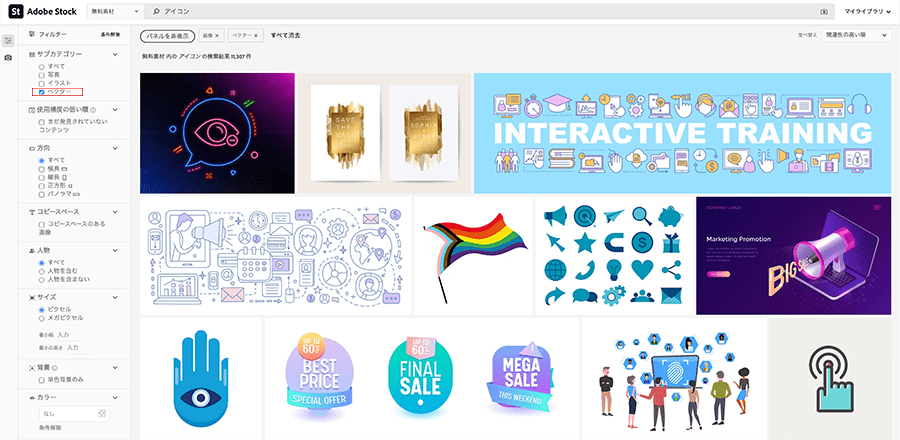Uncheck the ベクター checkbox
This screenshot has width=900, height=440.
click(41, 92)
